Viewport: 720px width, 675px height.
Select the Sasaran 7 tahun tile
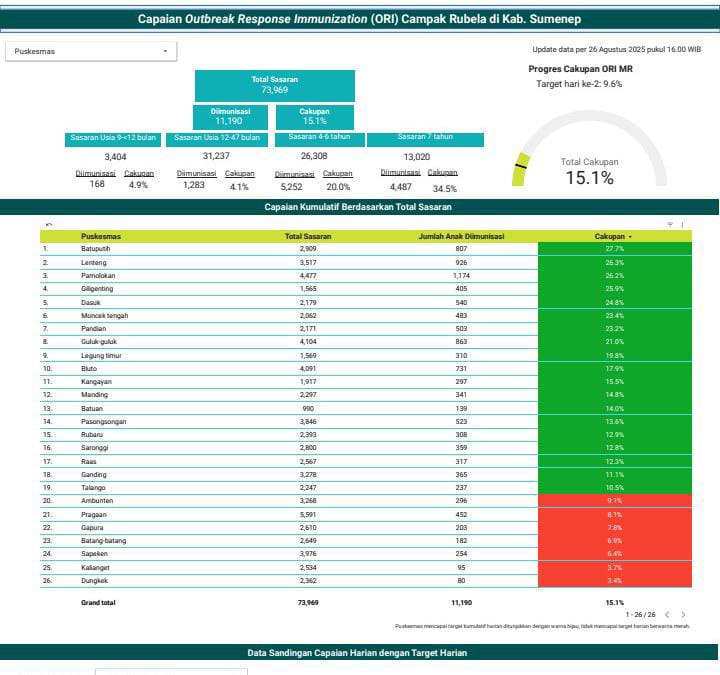(425, 138)
